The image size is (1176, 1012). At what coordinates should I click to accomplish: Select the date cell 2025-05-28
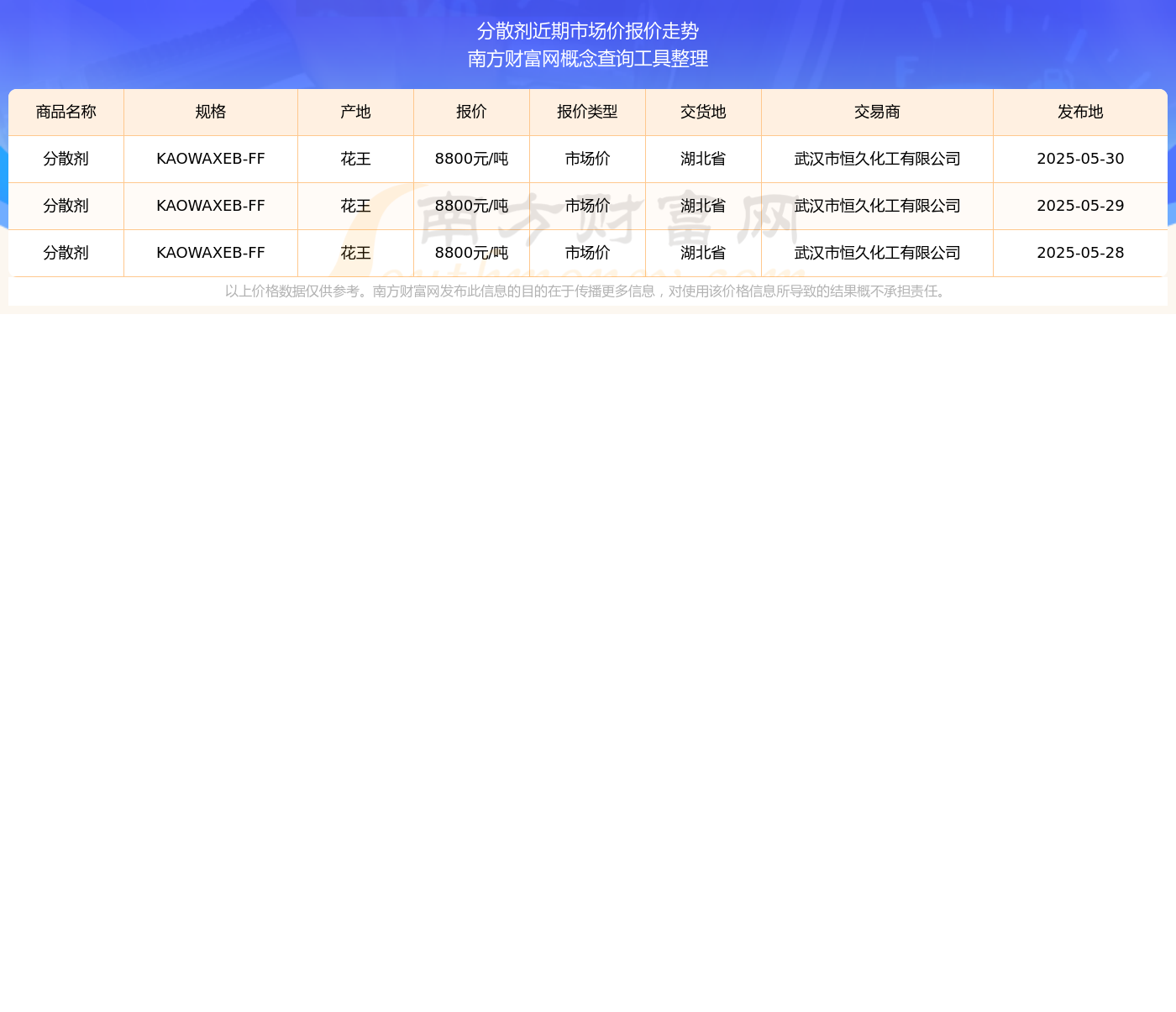(x=1081, y=253)
